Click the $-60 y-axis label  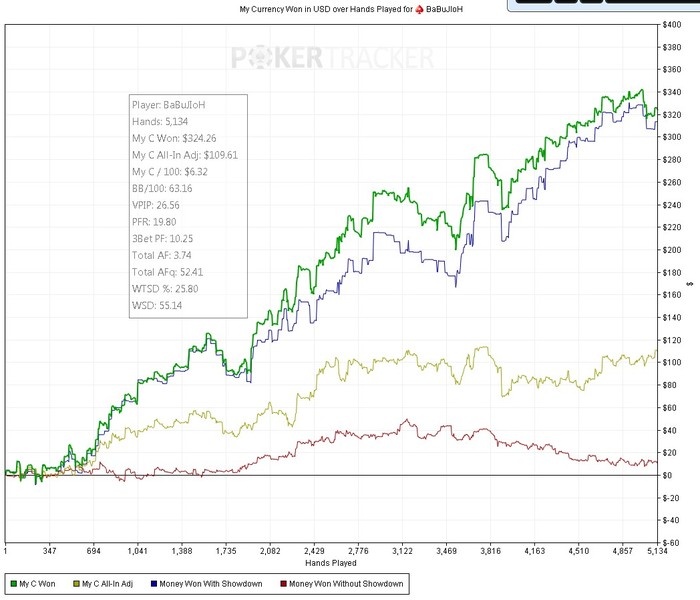671,543
